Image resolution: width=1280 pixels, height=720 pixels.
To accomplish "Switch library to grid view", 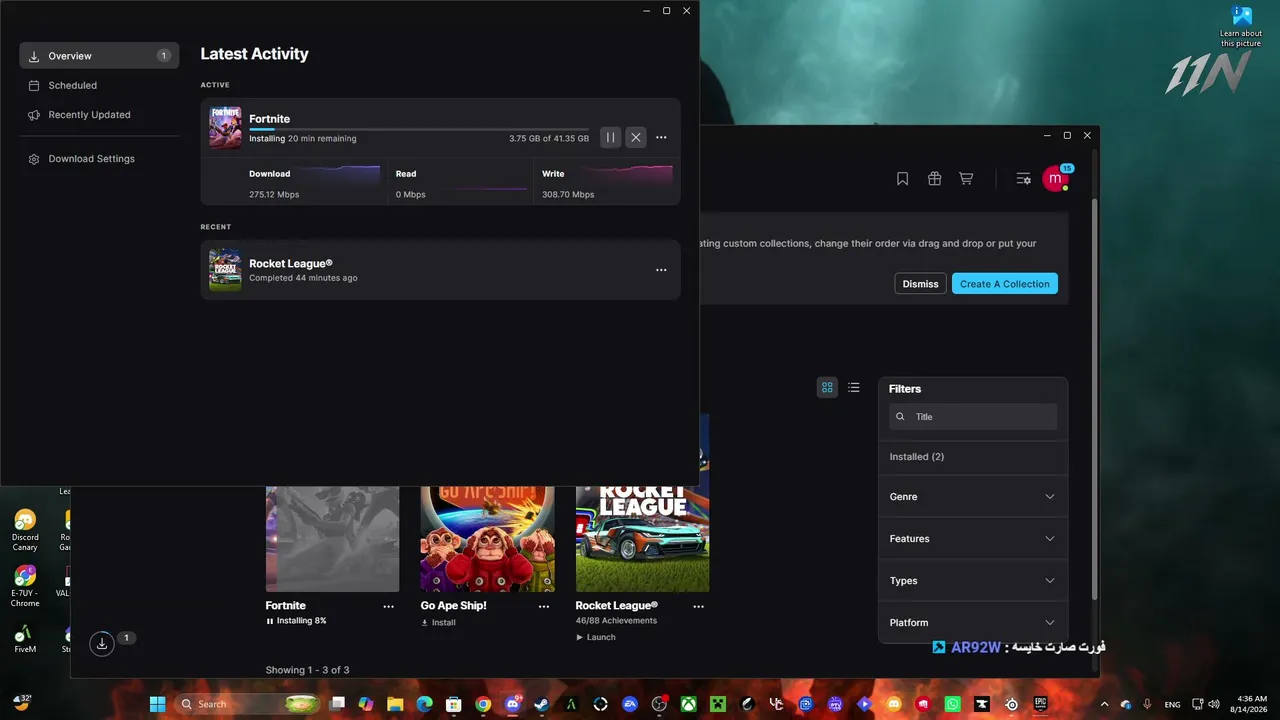I will [827, 387].
